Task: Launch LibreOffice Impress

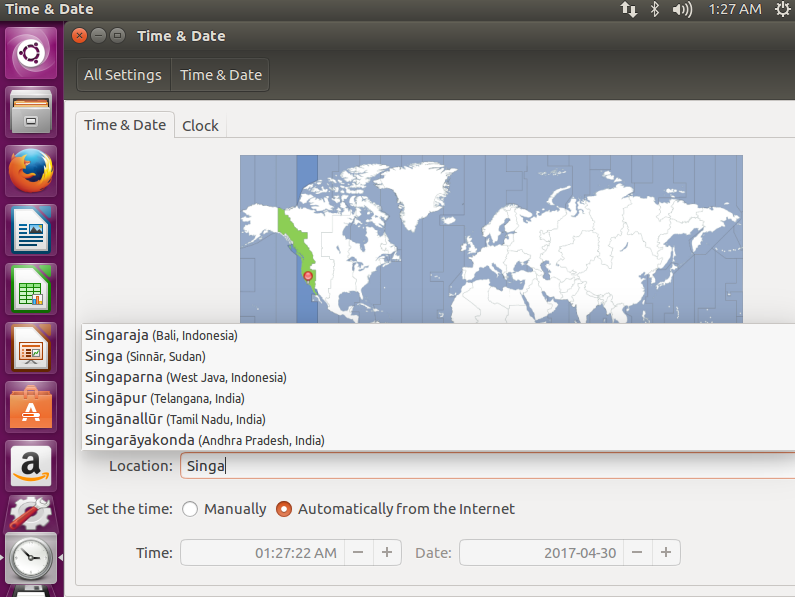Action: coord(31,348)
